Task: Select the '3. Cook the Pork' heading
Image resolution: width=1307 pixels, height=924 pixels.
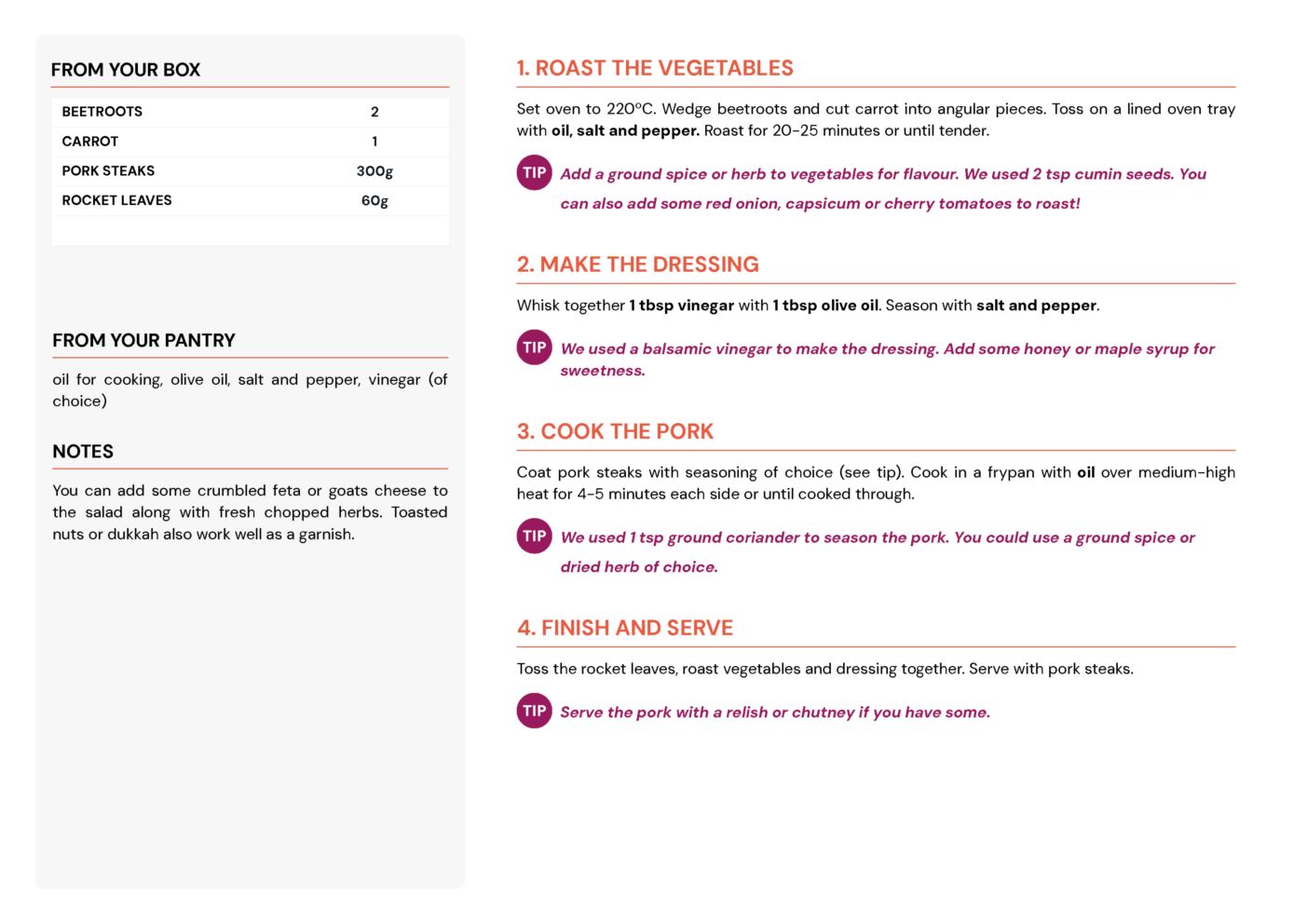Action: click(615, 431)
